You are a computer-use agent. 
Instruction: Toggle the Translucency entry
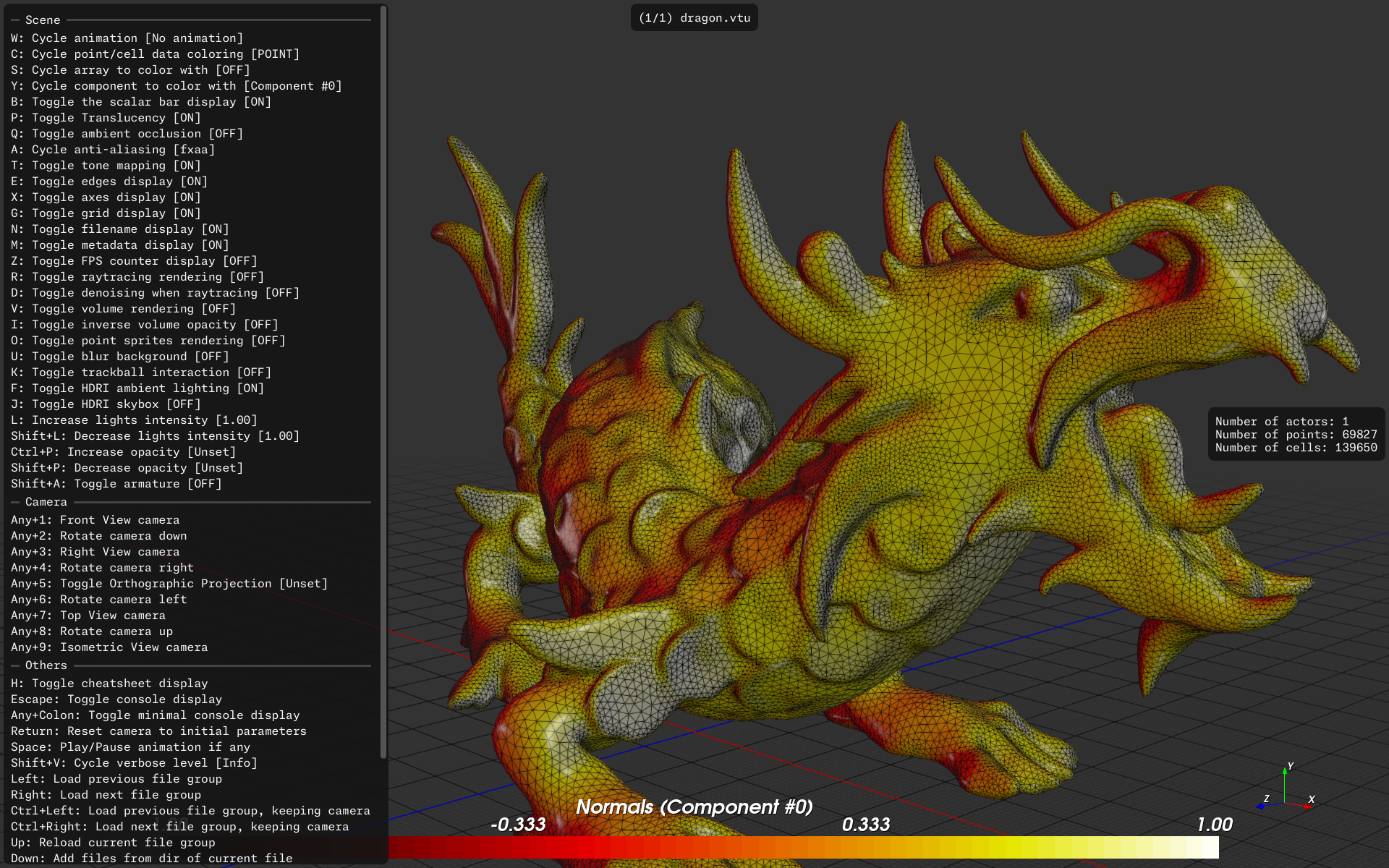pos(106,118)
